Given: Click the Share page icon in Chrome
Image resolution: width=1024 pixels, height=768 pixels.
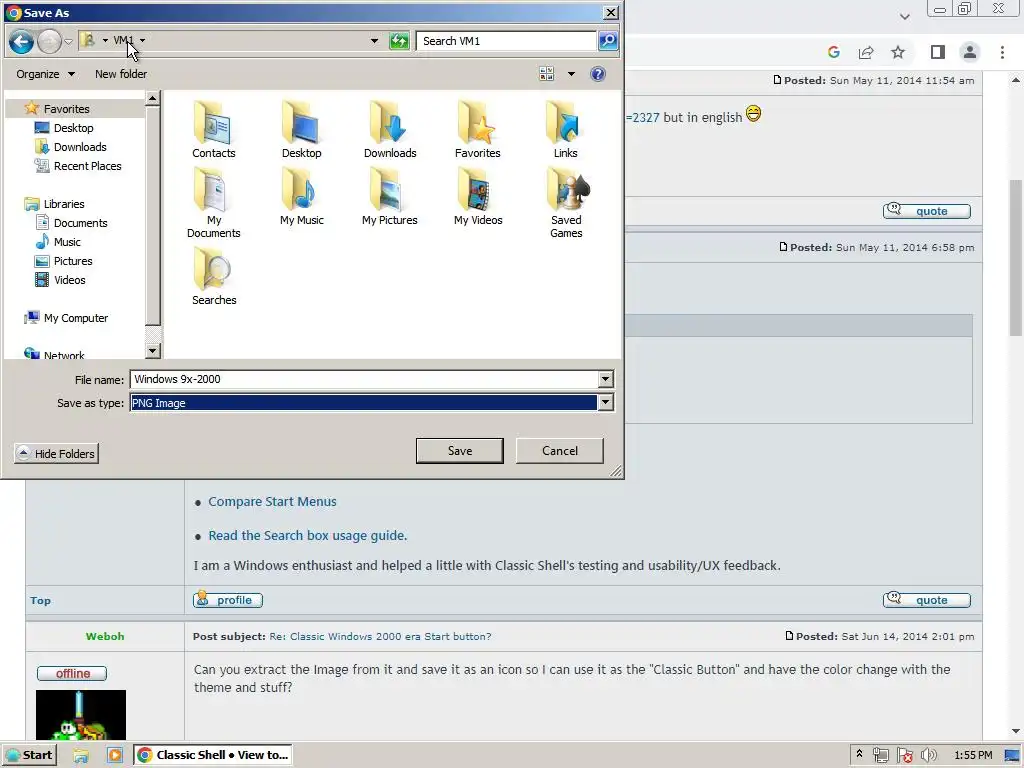Looking at the screenshot, I should (x=866, y=52).
